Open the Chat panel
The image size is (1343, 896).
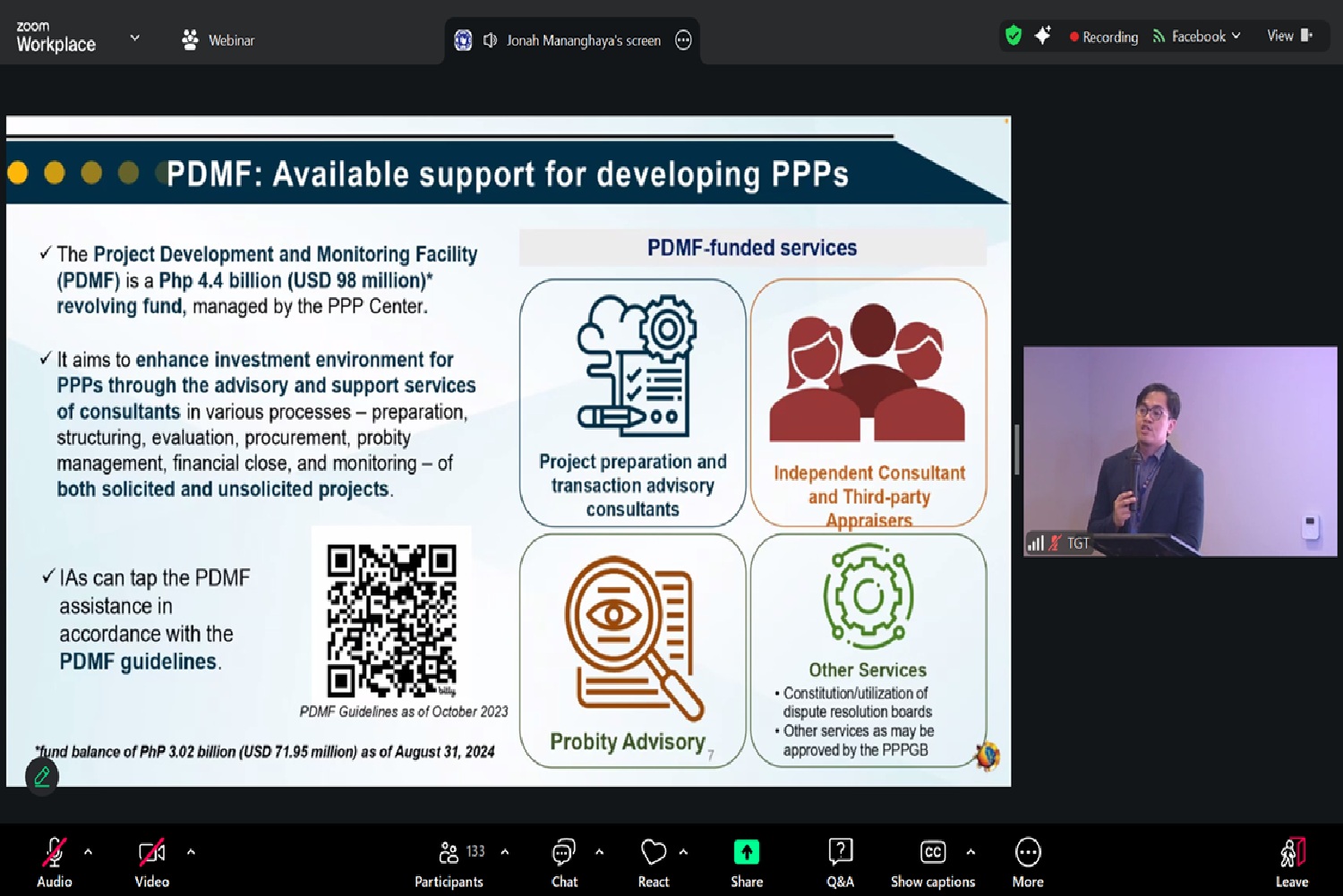(564, 863)
